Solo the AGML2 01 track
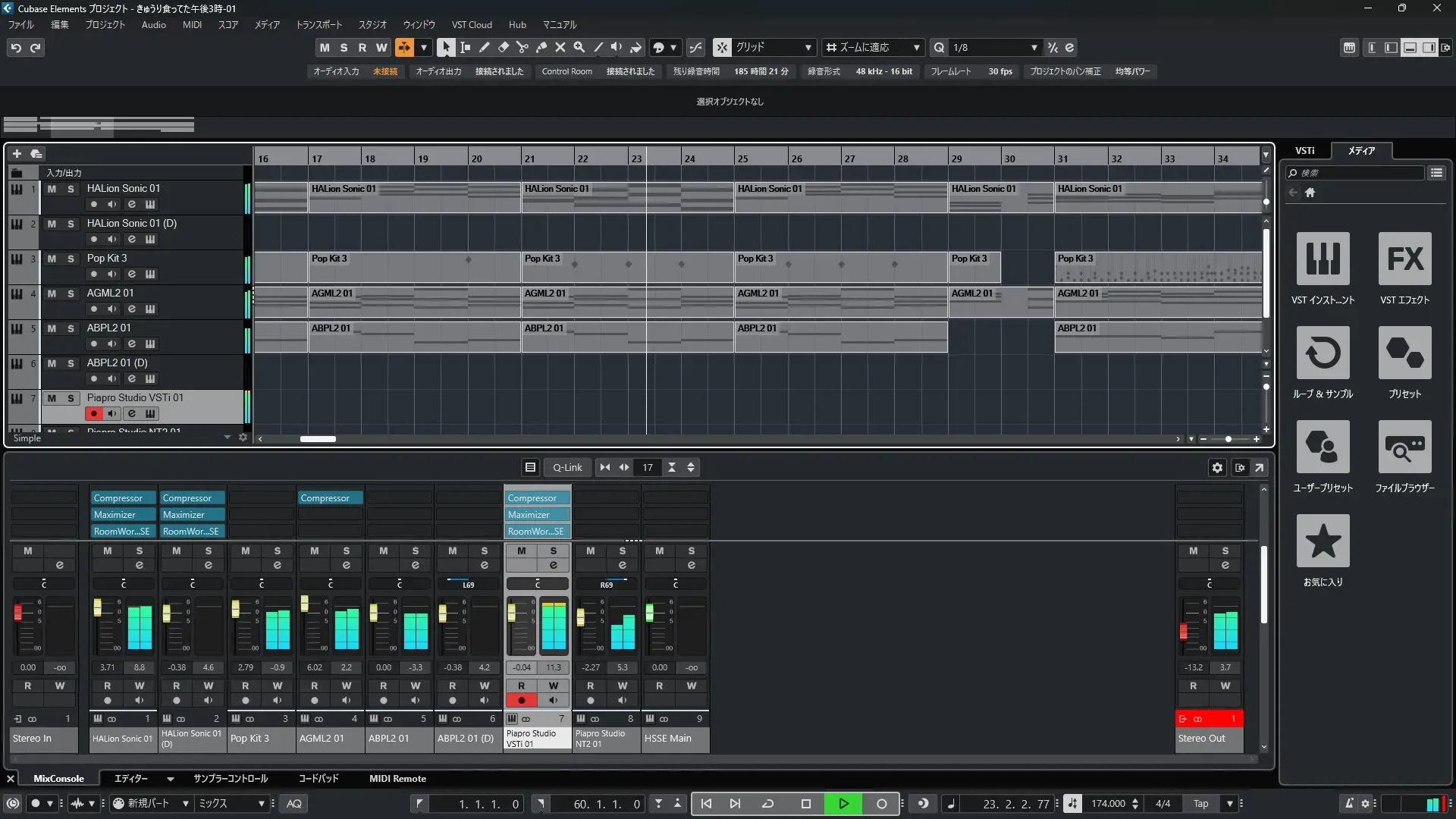The height and width of the screenshot is (819, 1456). pyautogui.click(x=71, y=293)
